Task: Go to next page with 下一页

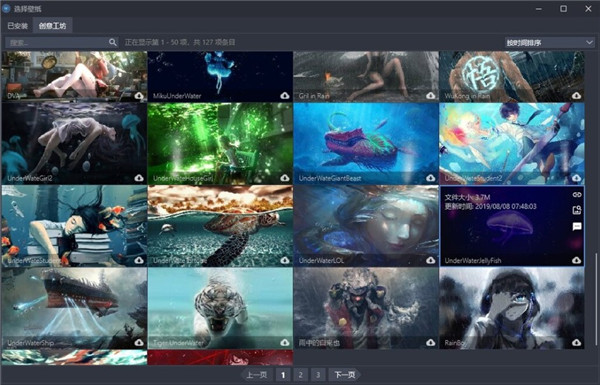Action: pos(345,375)
